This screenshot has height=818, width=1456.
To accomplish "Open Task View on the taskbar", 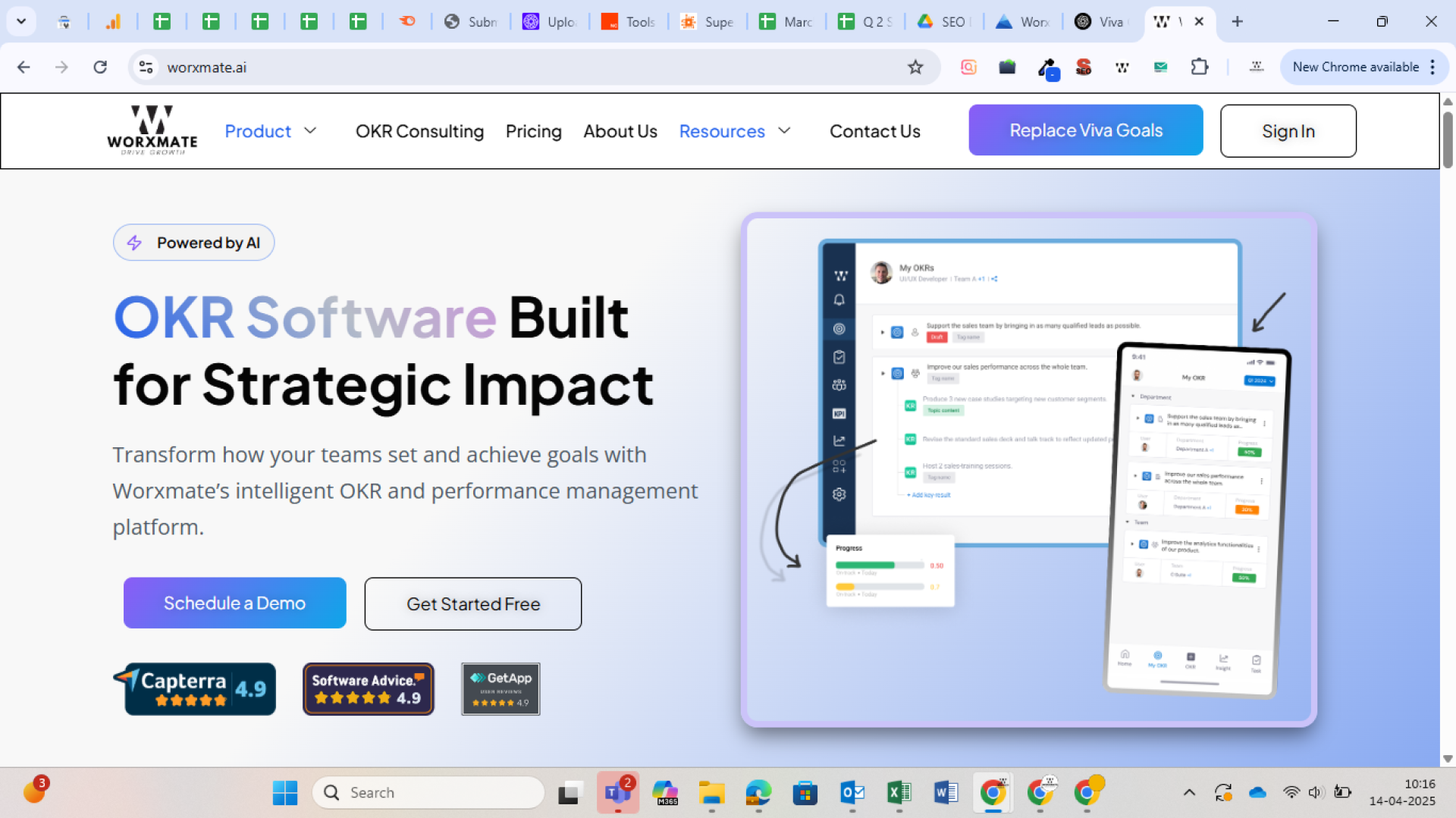I will point(570,792).
